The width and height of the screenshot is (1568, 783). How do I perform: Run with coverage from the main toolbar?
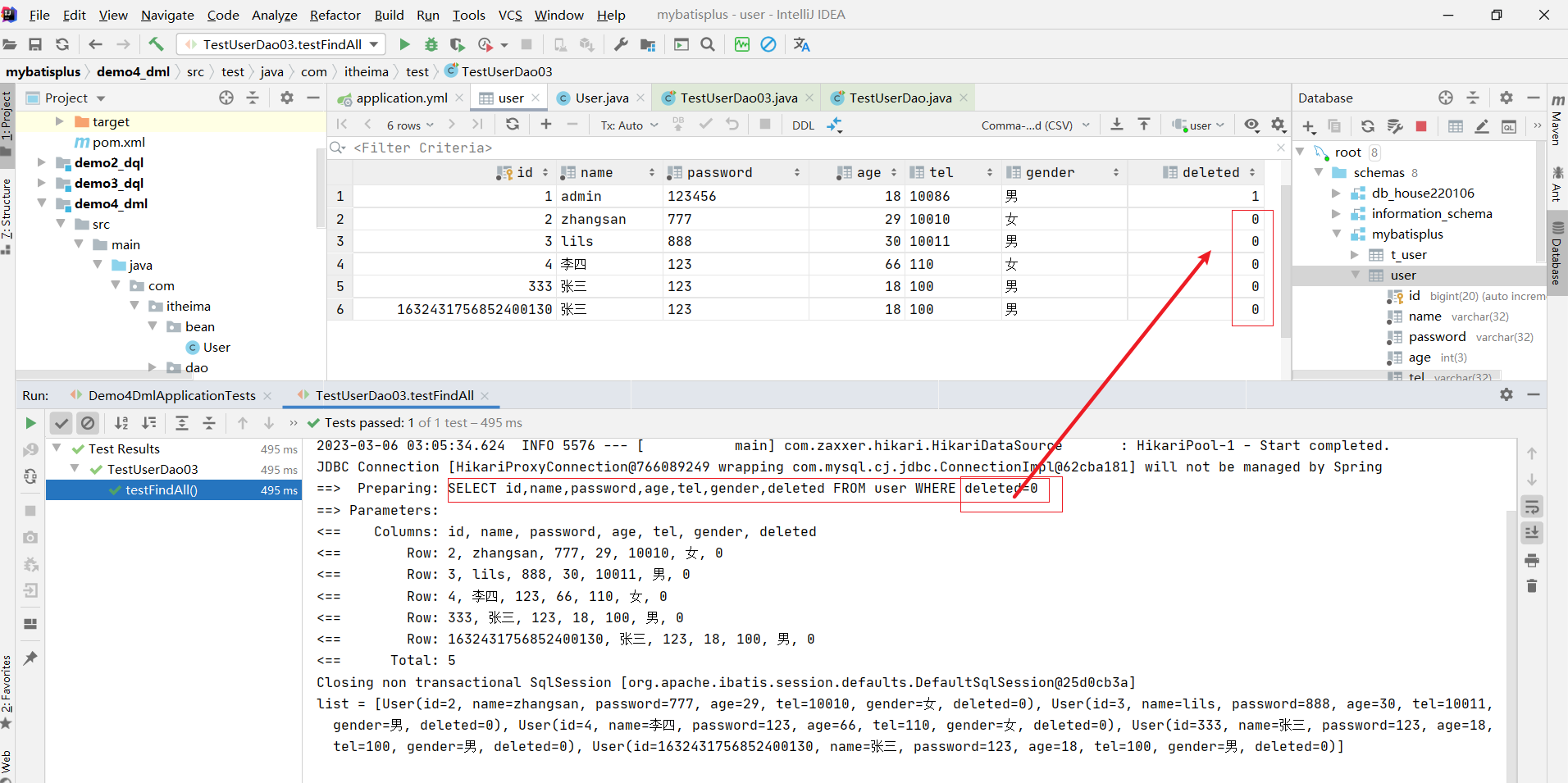pyautogui.click(x=458, y=44)
